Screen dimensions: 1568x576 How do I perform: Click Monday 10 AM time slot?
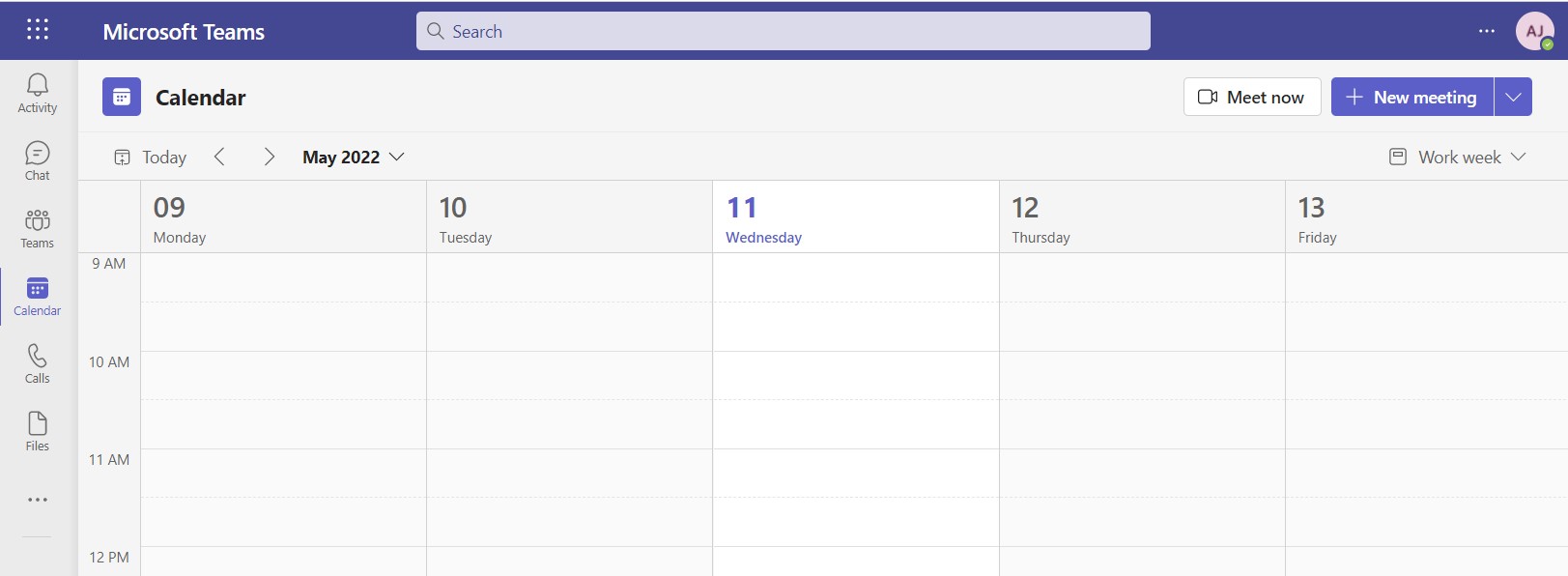(x=283, y=376)
